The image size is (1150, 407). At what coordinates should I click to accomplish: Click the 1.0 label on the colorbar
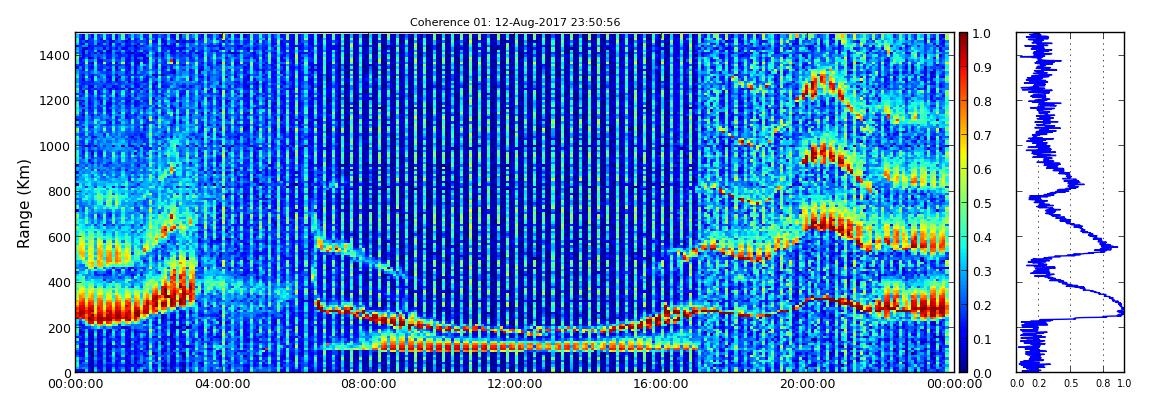pyautogui.click(x=981, y=34)
